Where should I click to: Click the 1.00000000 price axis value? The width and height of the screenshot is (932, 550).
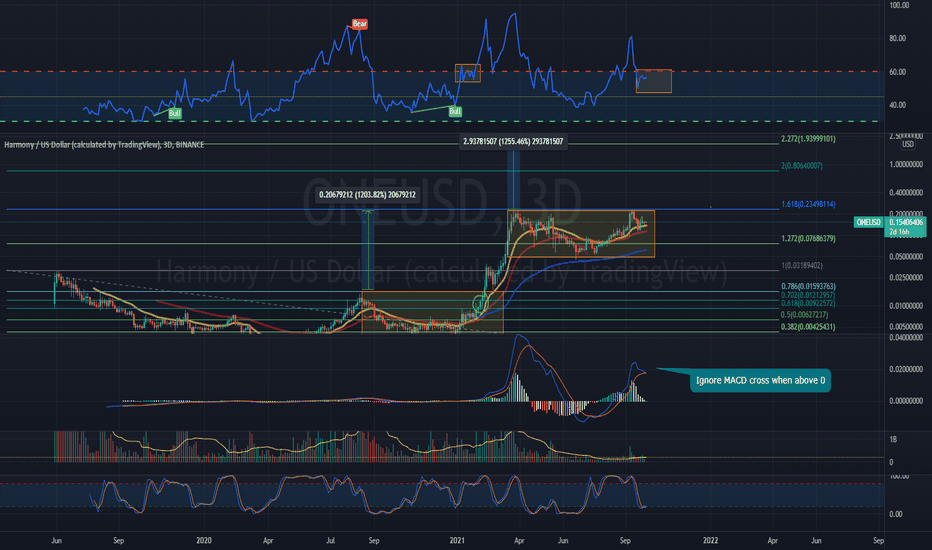tap(906, 165)
